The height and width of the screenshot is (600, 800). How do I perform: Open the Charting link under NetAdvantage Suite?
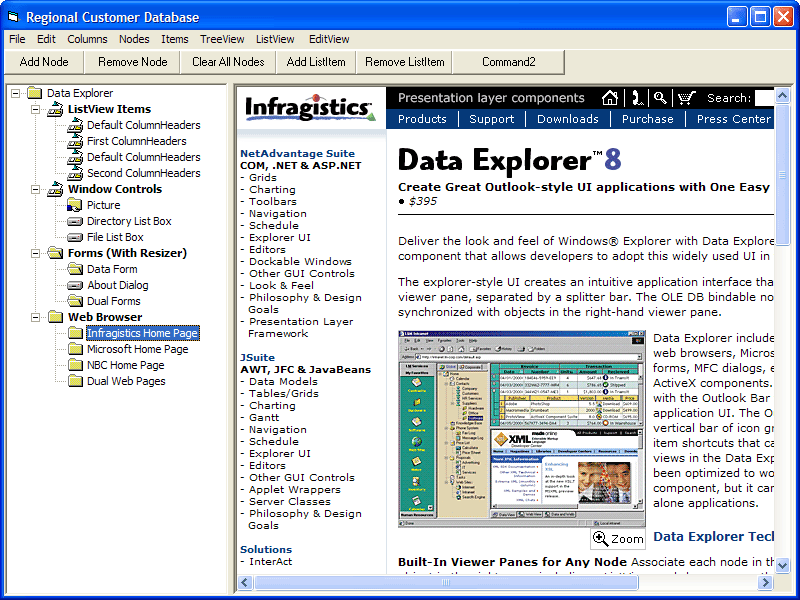click(x=272, y=189)
